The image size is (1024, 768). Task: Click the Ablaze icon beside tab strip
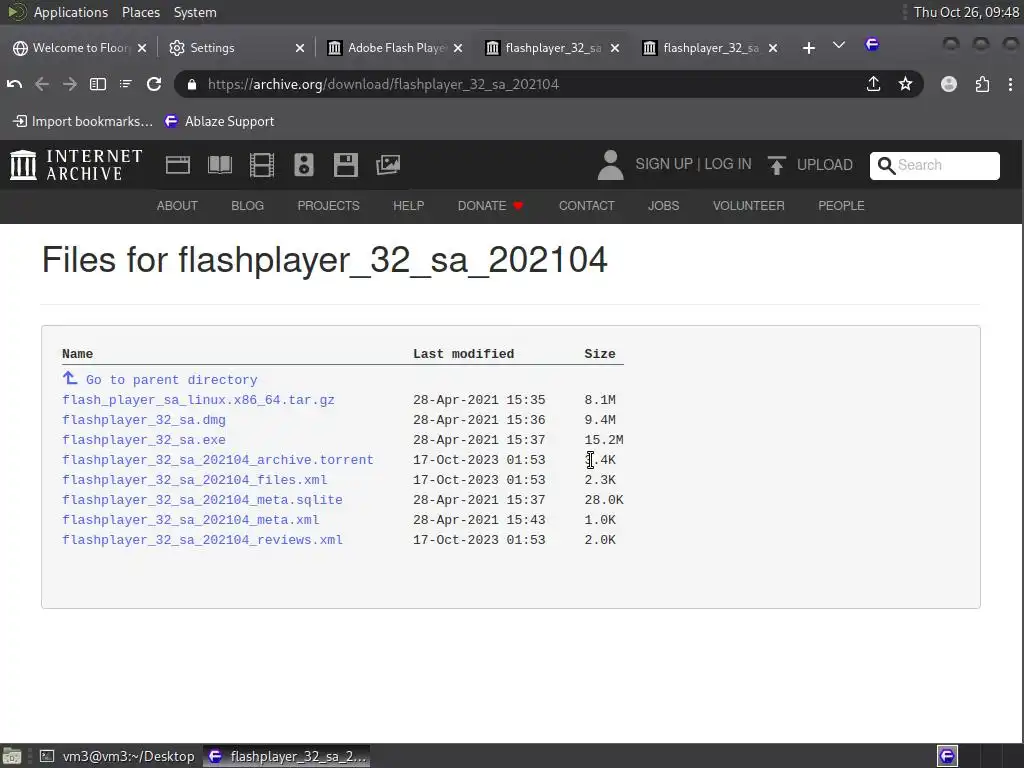pyautogui.click(x=872, y=45)
